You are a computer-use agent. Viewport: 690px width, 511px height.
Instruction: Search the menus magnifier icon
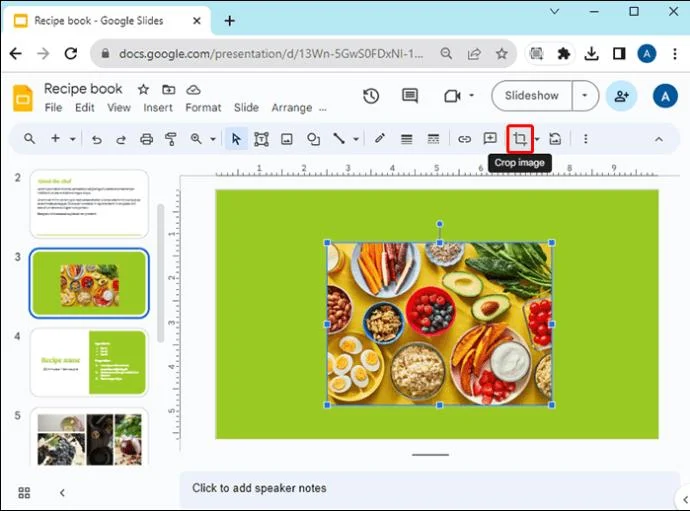coord(29,139)
